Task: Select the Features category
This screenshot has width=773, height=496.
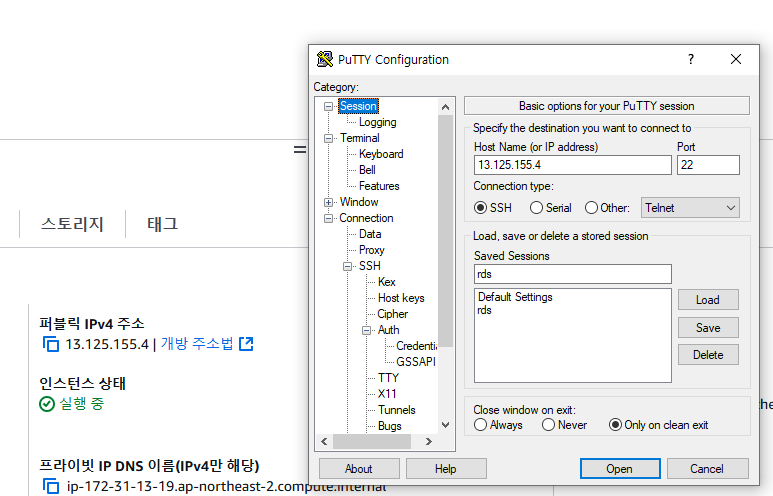Action: pos(379,186)
